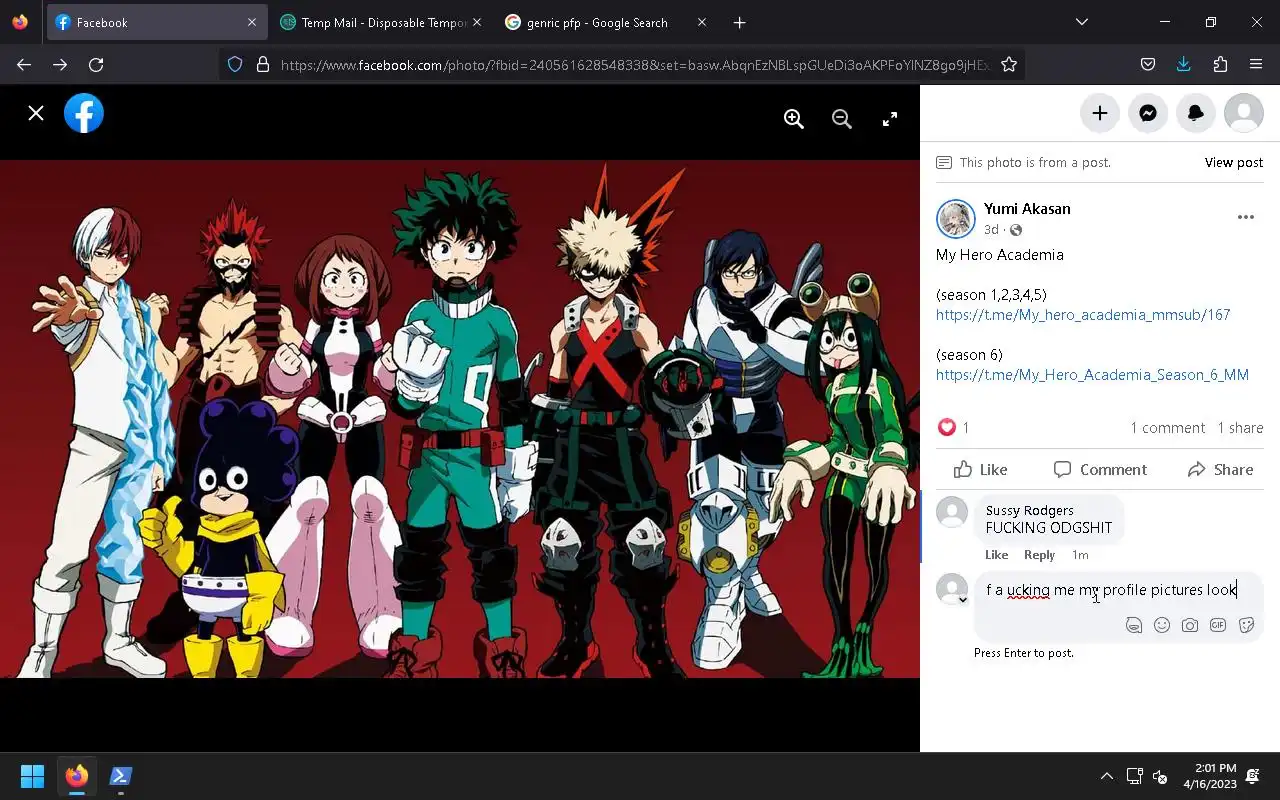Screen dimensions: 1280x800
Task: Show hidden system tray icons
Action: click(1107, 776)
